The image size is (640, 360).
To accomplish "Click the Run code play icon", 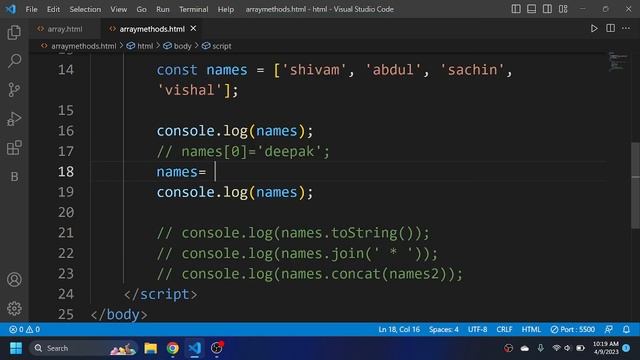I will (594, 29).
